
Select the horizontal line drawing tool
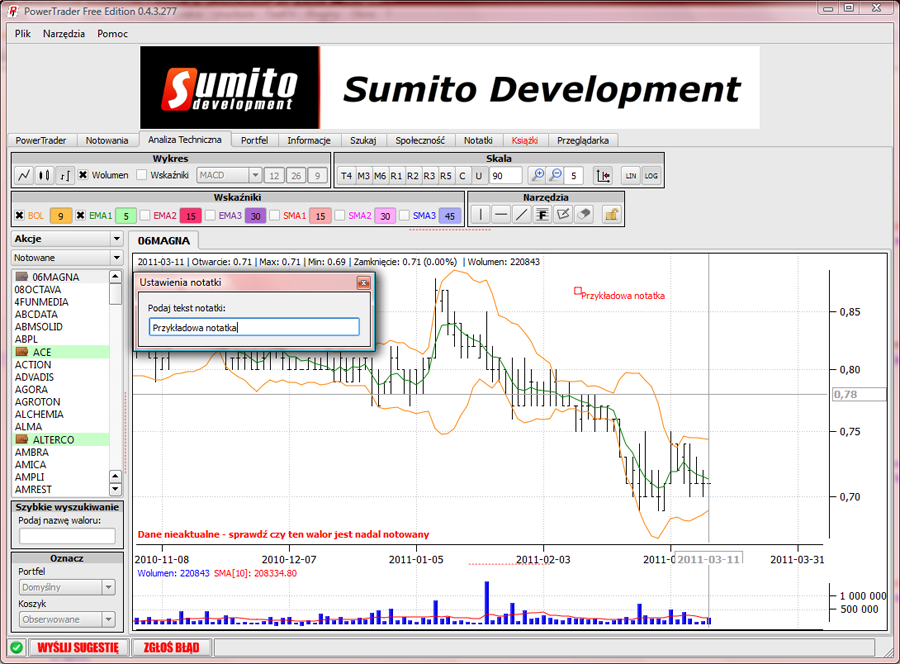coord(501,215)
